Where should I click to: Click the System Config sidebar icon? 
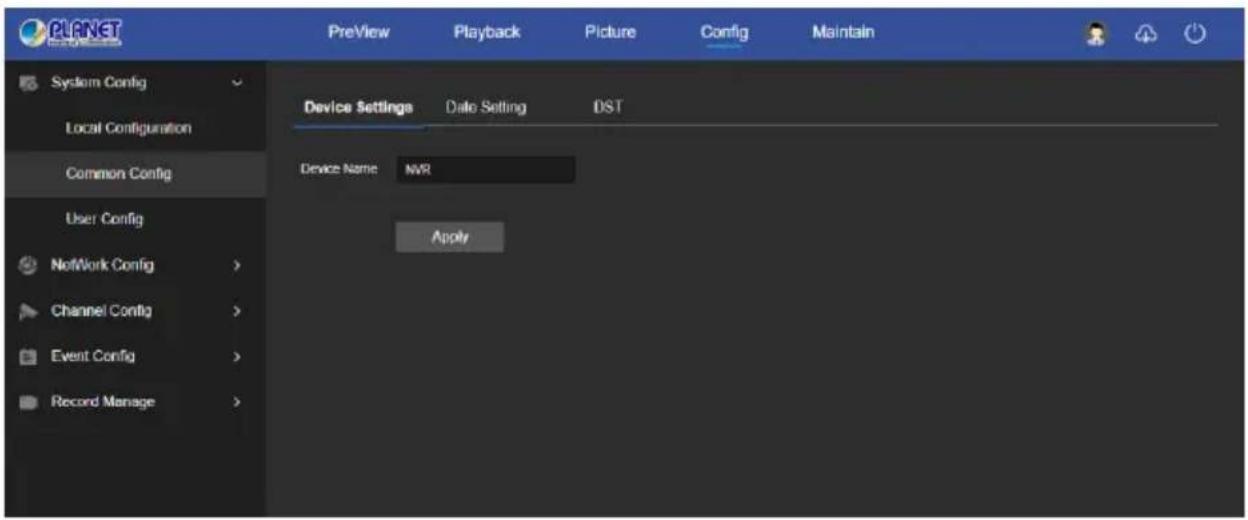(27, 83)
